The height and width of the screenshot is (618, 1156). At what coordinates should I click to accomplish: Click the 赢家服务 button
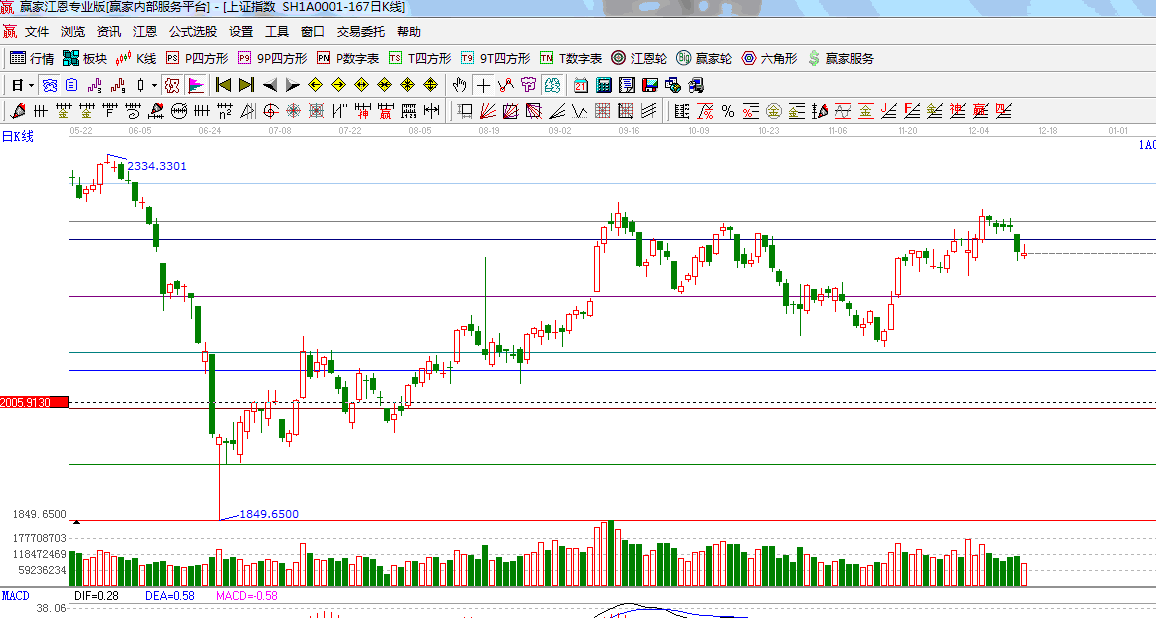[840, 58]
